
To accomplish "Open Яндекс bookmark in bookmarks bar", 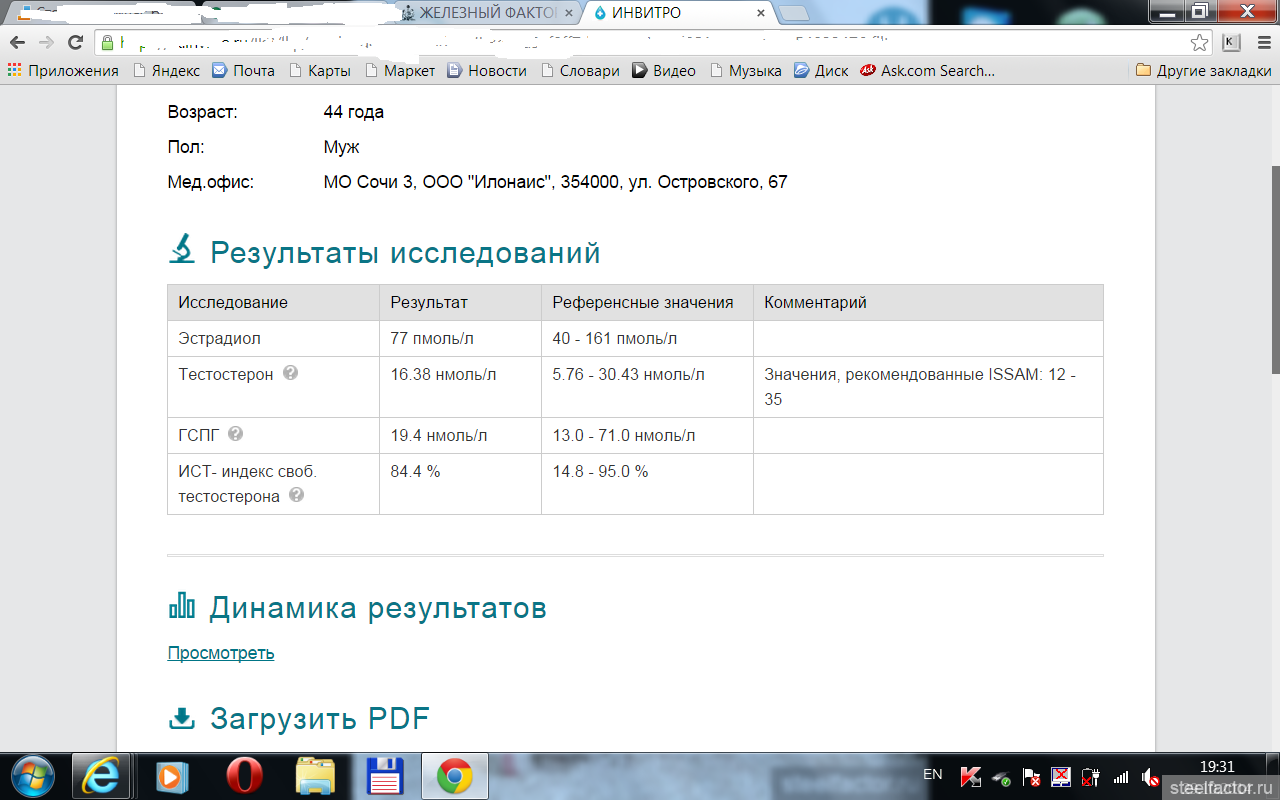I will pyautogui.click(x=166, y=71).
